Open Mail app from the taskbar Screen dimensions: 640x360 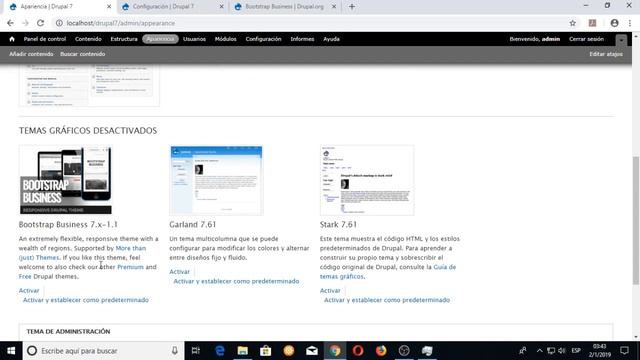click(312, 351)
